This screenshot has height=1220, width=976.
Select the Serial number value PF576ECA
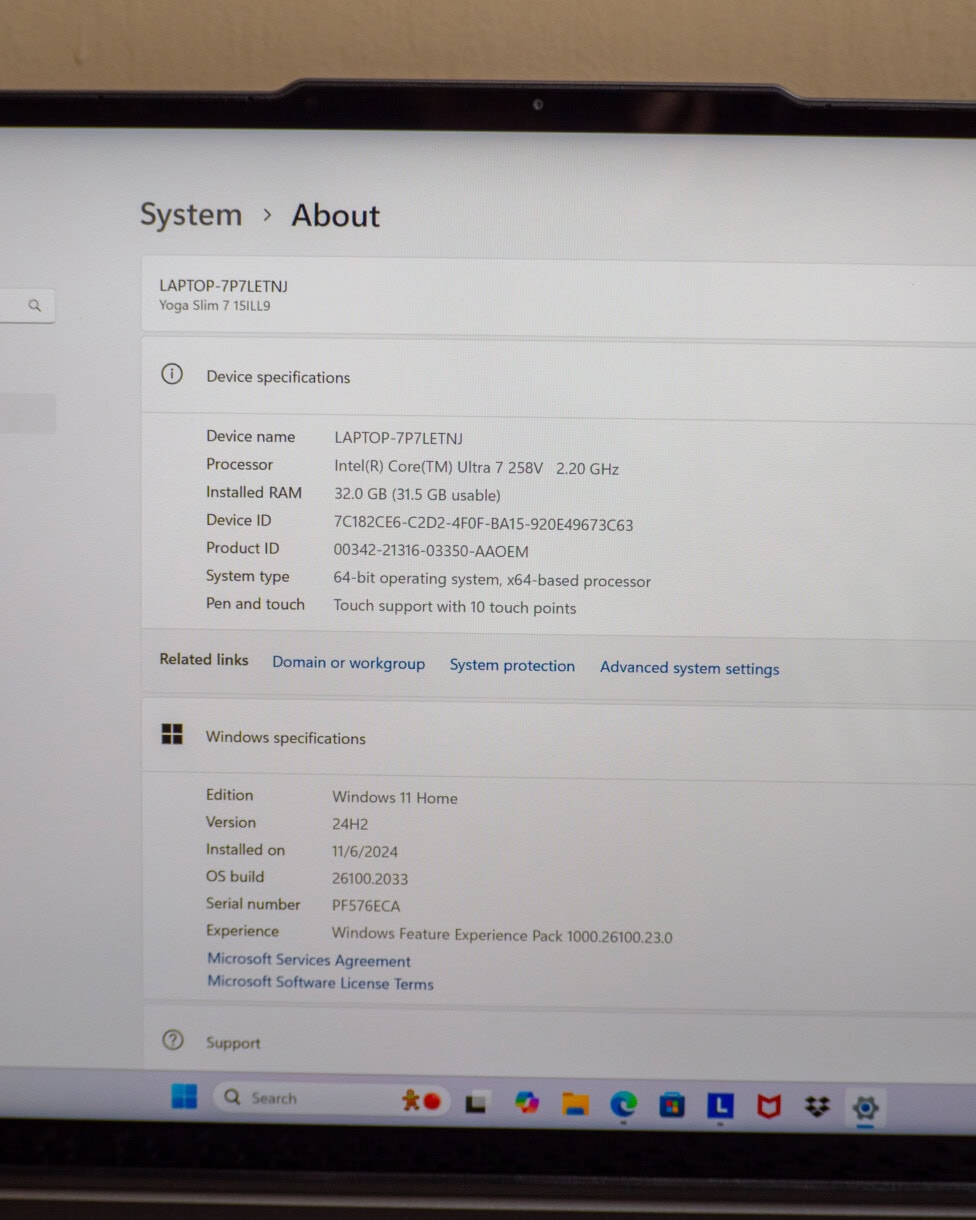(366, 906)
